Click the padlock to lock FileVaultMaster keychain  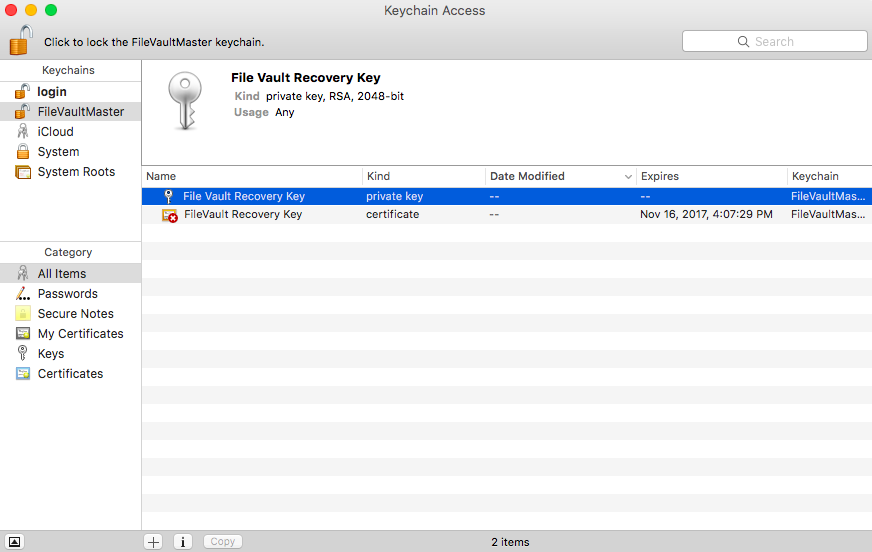point(21,40)
